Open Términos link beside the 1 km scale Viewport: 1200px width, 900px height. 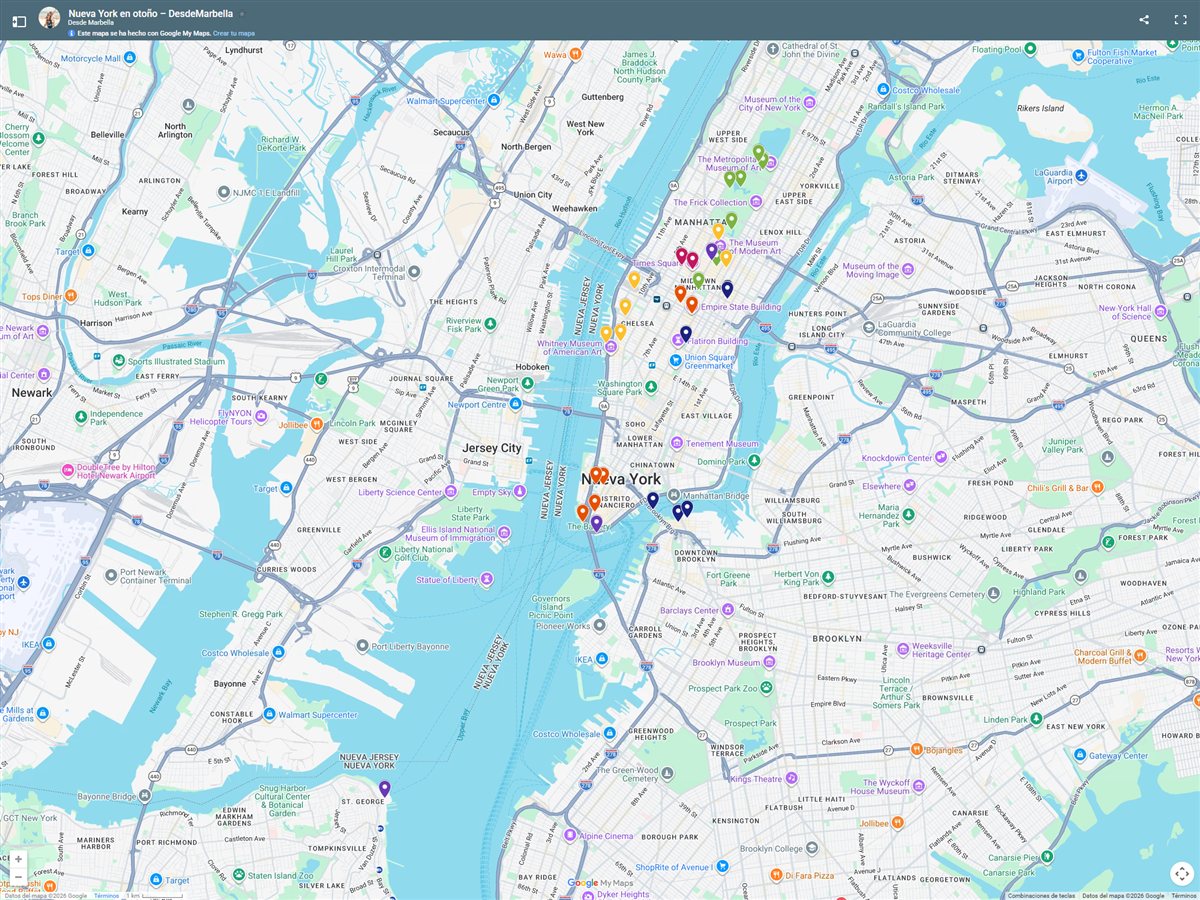pyautogui.click(x=106, y=896)
